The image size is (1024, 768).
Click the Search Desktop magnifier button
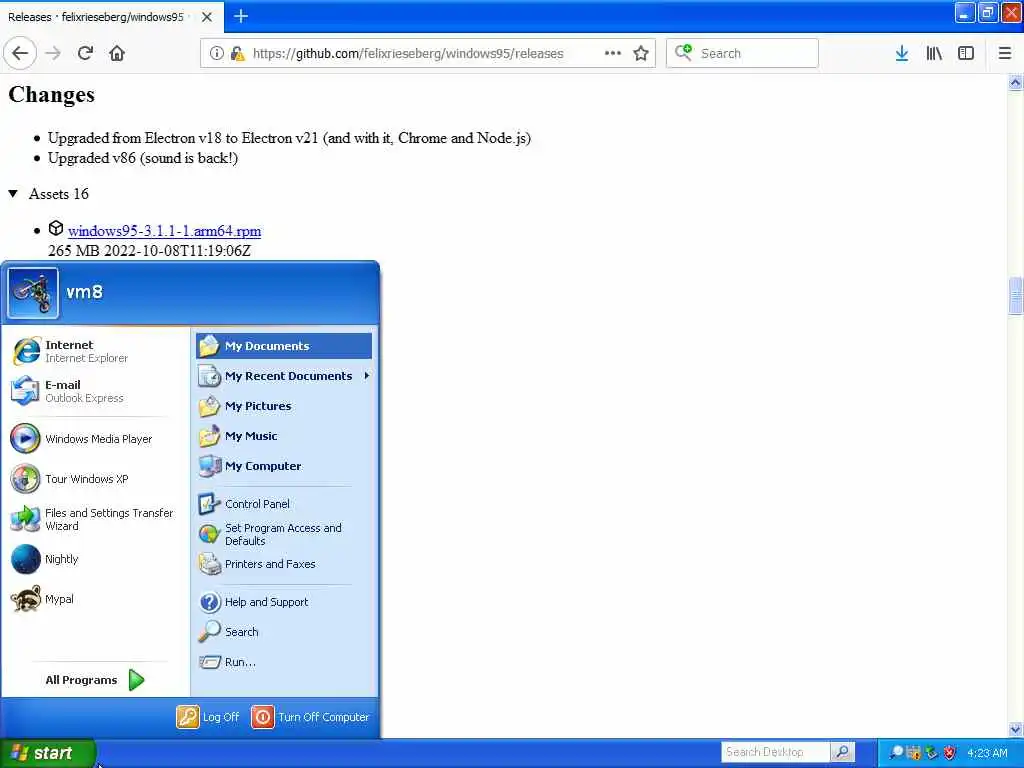click(x=842, y=752)
